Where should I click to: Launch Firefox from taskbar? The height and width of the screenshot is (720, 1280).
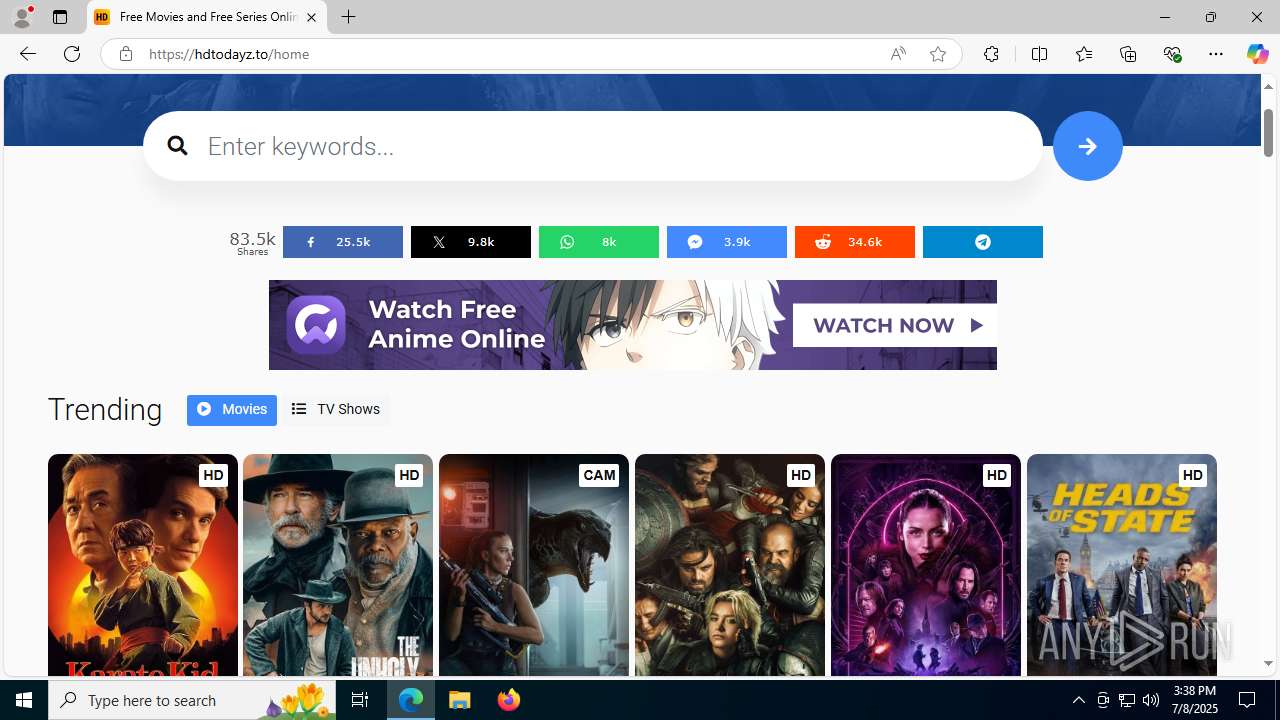(509, 700)
